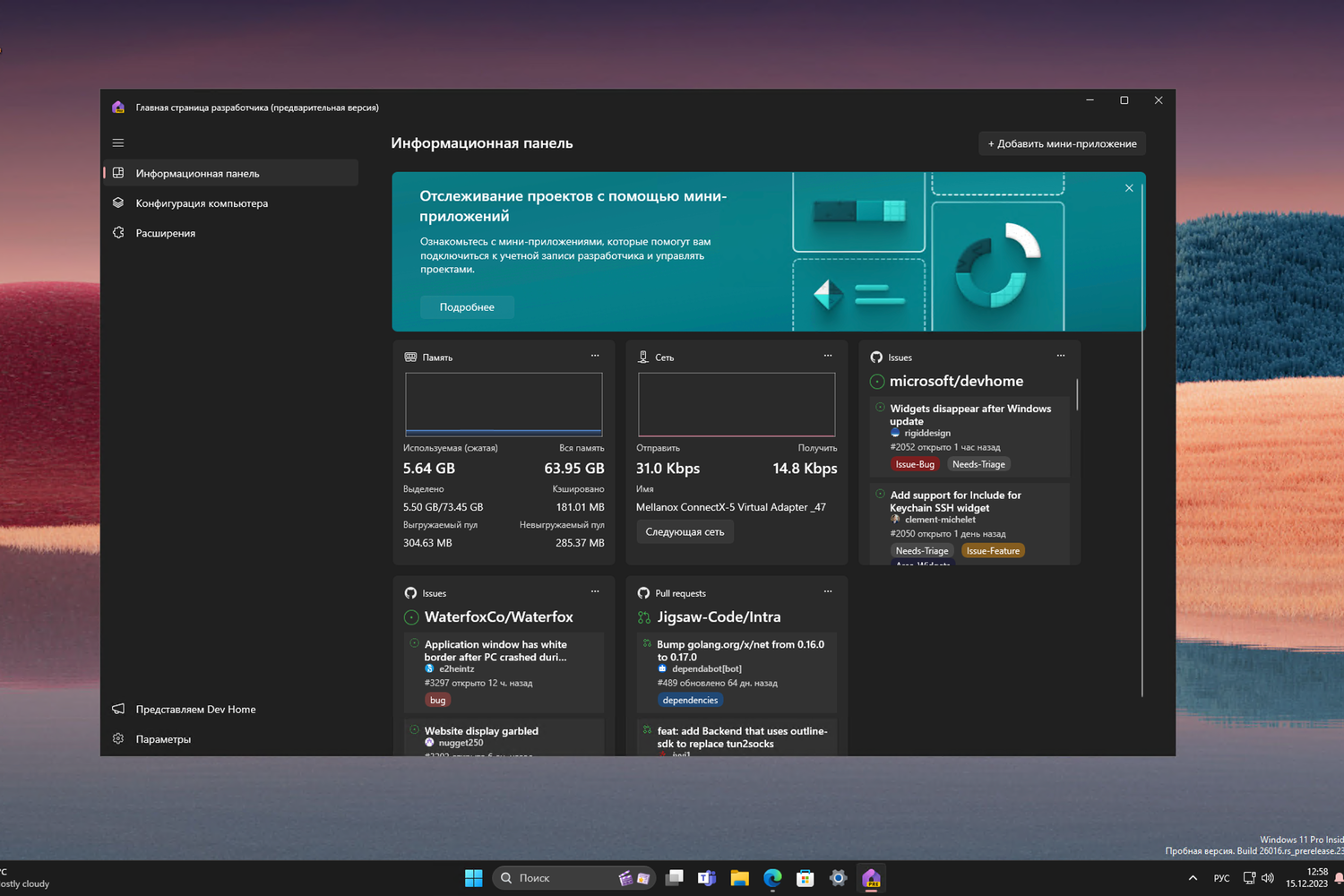The width and height of the screenshot is (1344, 896).
Task: Click the clement-michelet author name
Action: (x=940, y=520)
